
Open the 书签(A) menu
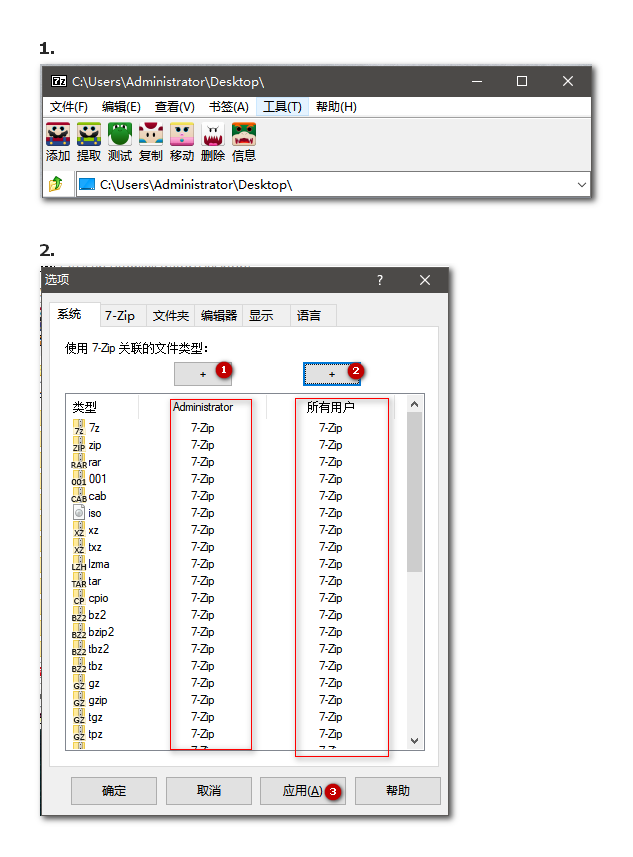(228, 107)
